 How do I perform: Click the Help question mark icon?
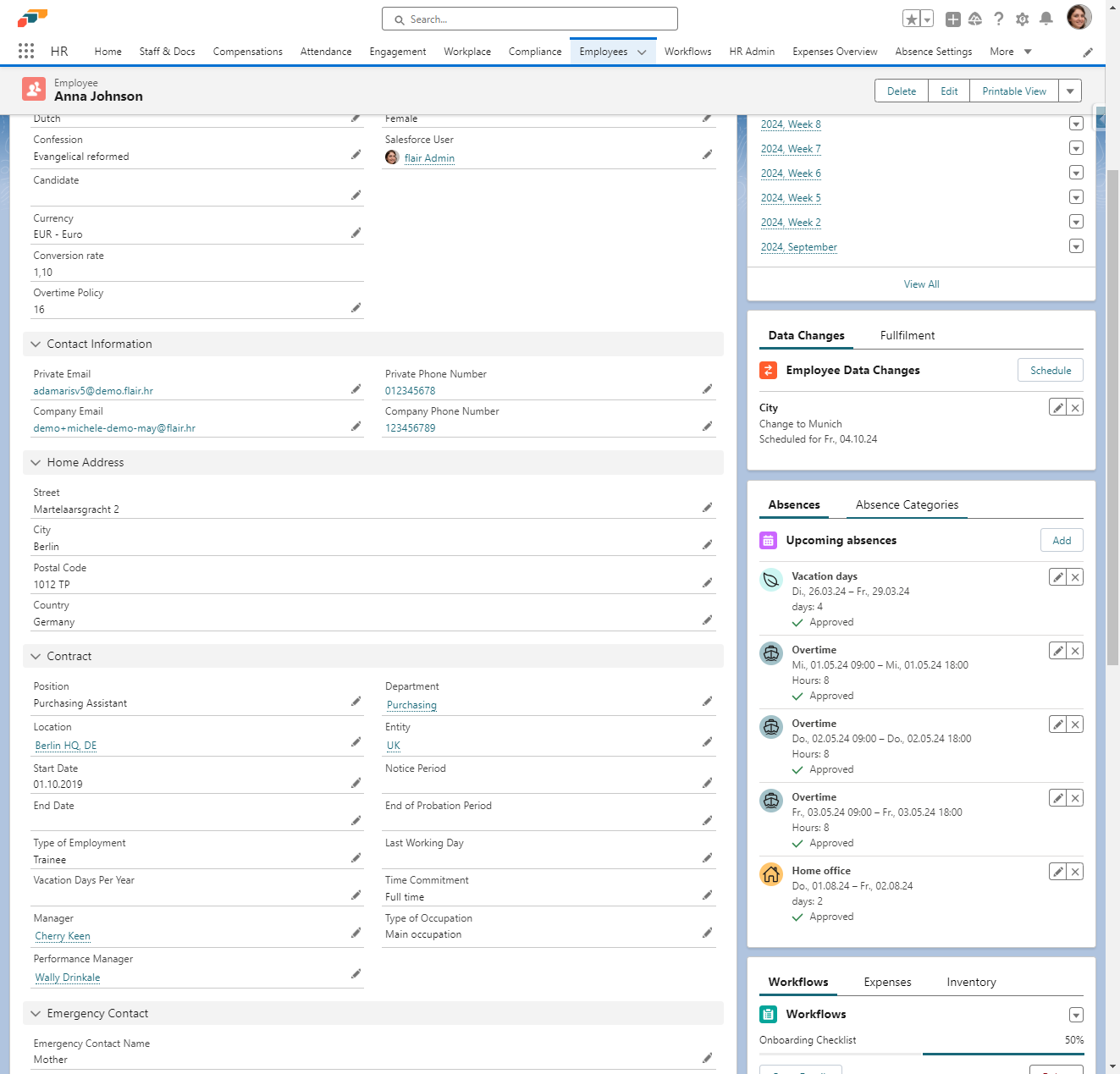pyautogui.click(x=999, y=19)
